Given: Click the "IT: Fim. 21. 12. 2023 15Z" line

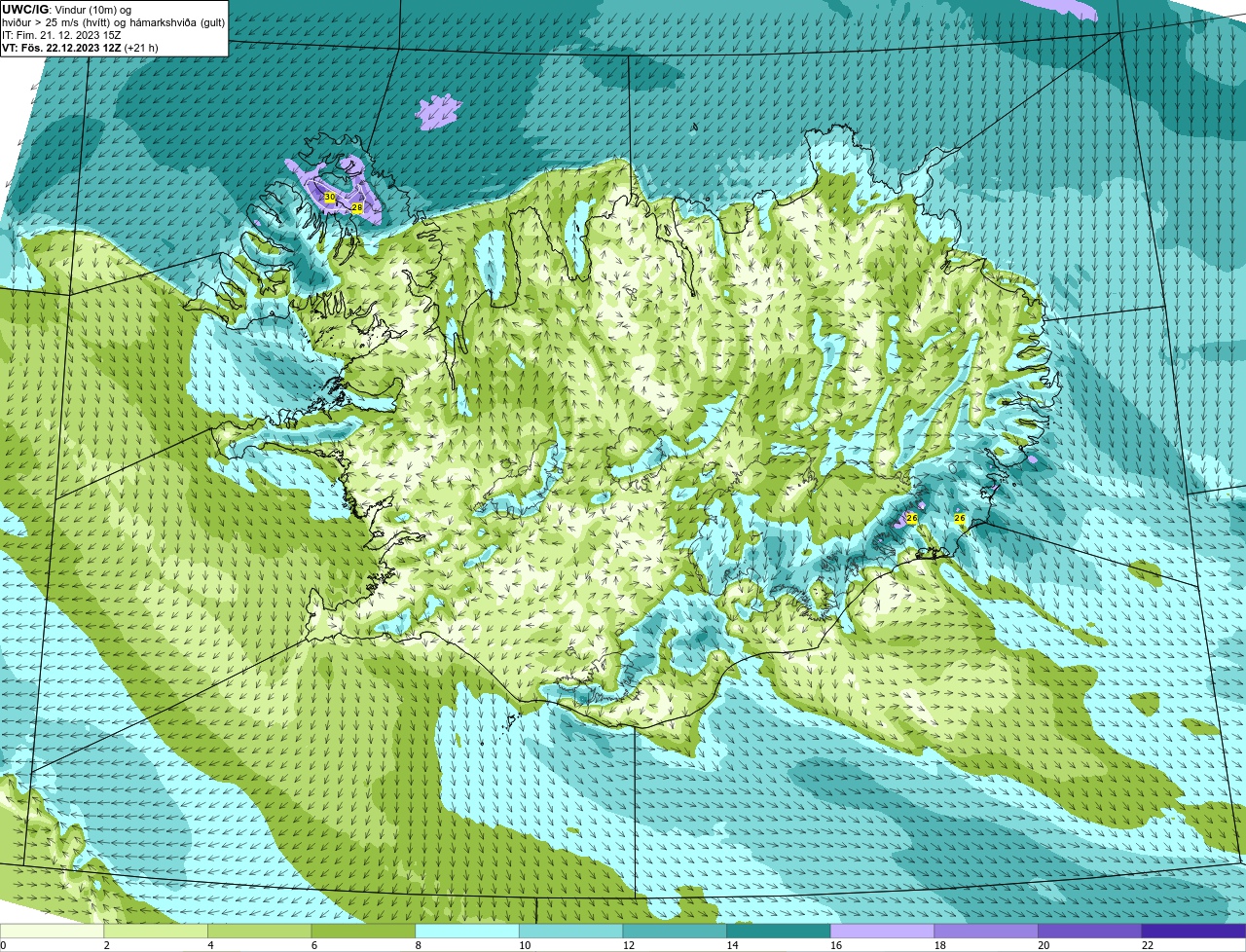Looking at the screenshot, I should tap(61, 34).
